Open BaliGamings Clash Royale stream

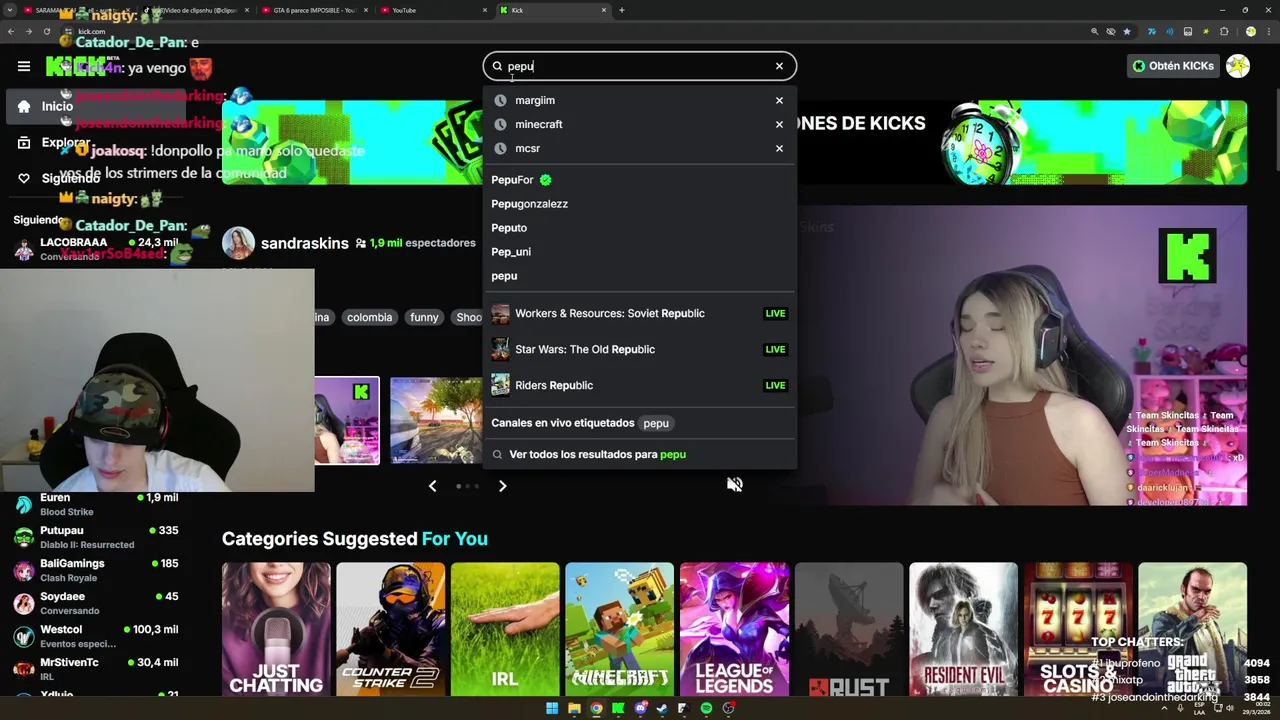pyautogui.click(x=96, y=570)
